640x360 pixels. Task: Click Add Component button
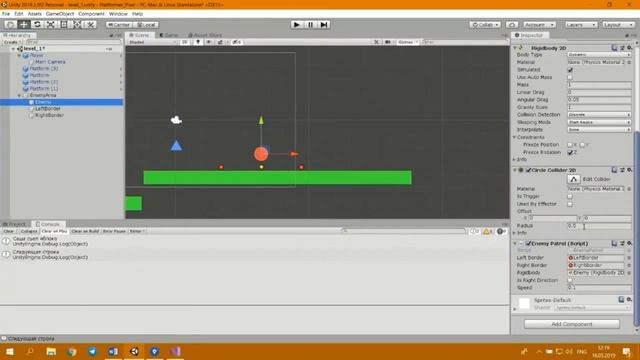tap(571, 324)
